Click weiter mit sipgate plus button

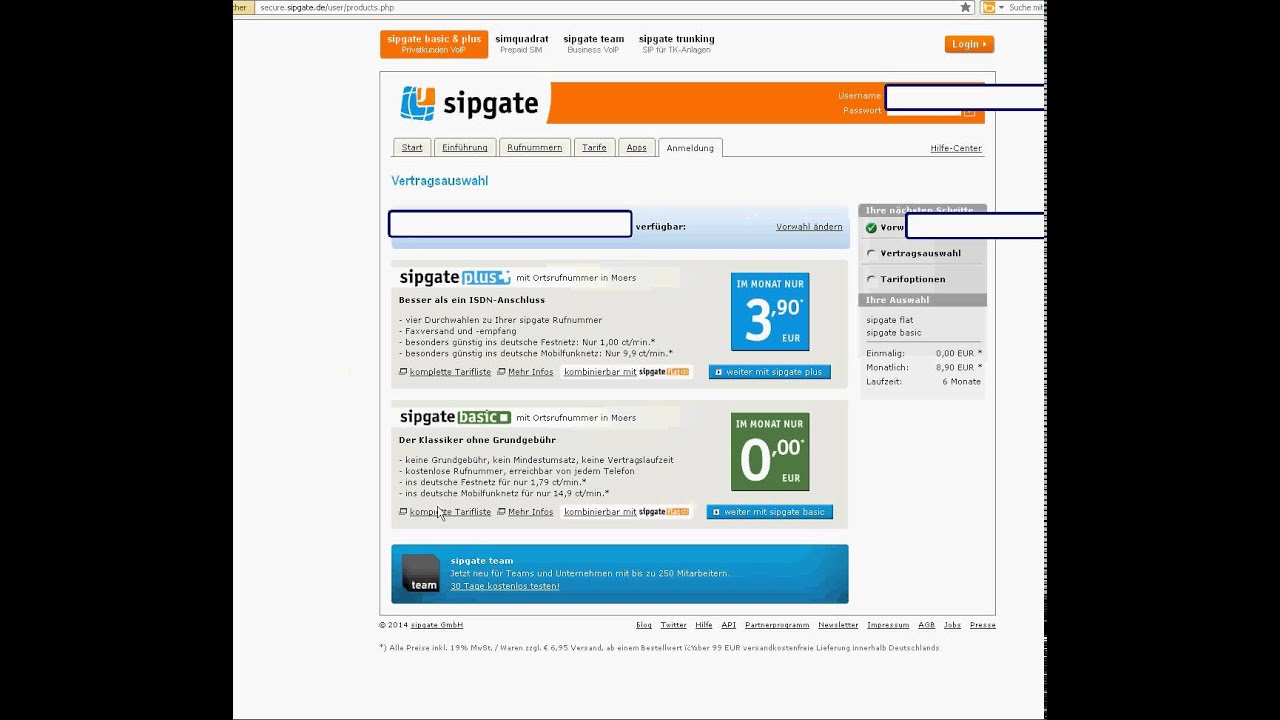[770, 372]
